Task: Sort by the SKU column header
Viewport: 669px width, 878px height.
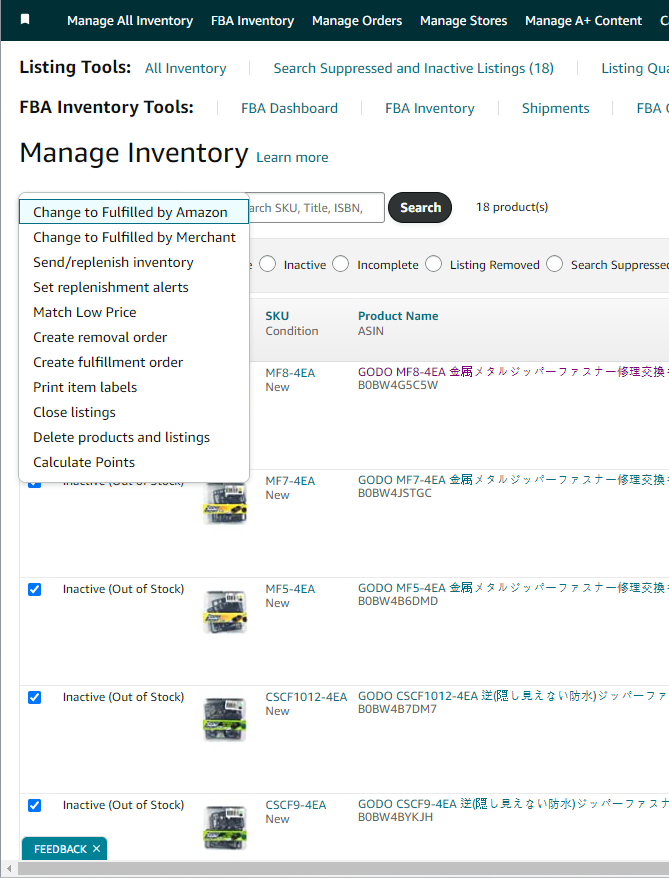Action: (x=277, y=316)
